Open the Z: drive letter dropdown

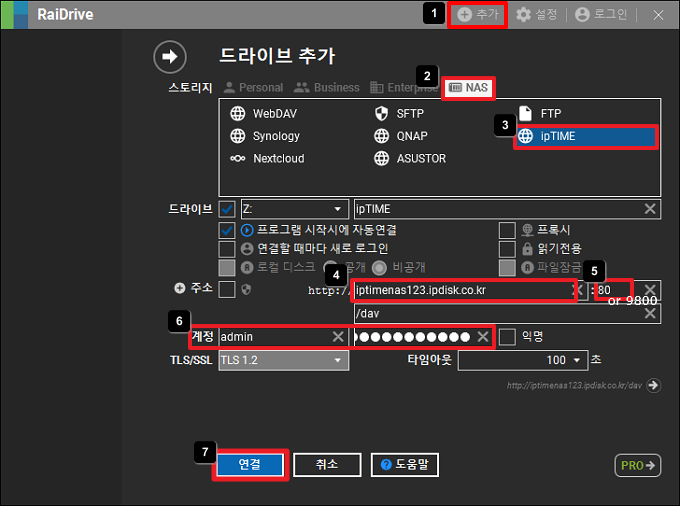[x=294, y=209]
